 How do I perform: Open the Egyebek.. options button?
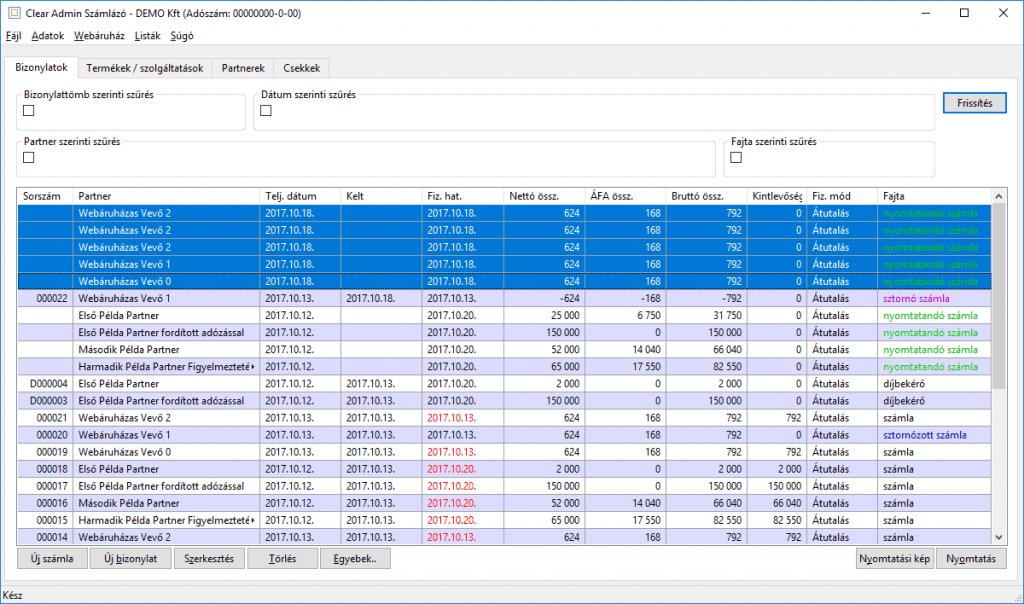coord(355,559)
